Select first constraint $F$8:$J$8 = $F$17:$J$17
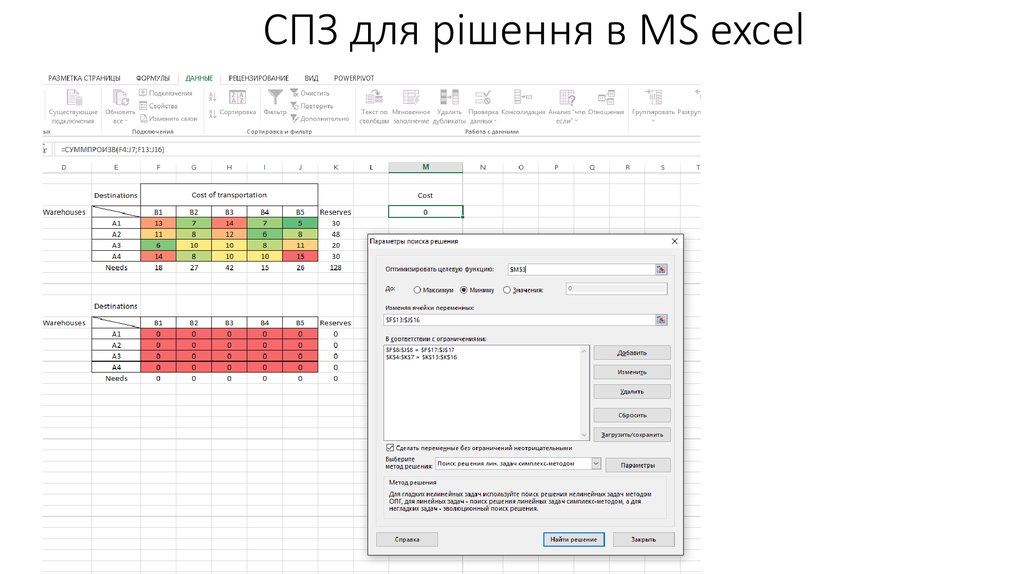Viewport: 1024px width, 574px height. (x=420, y=350)
